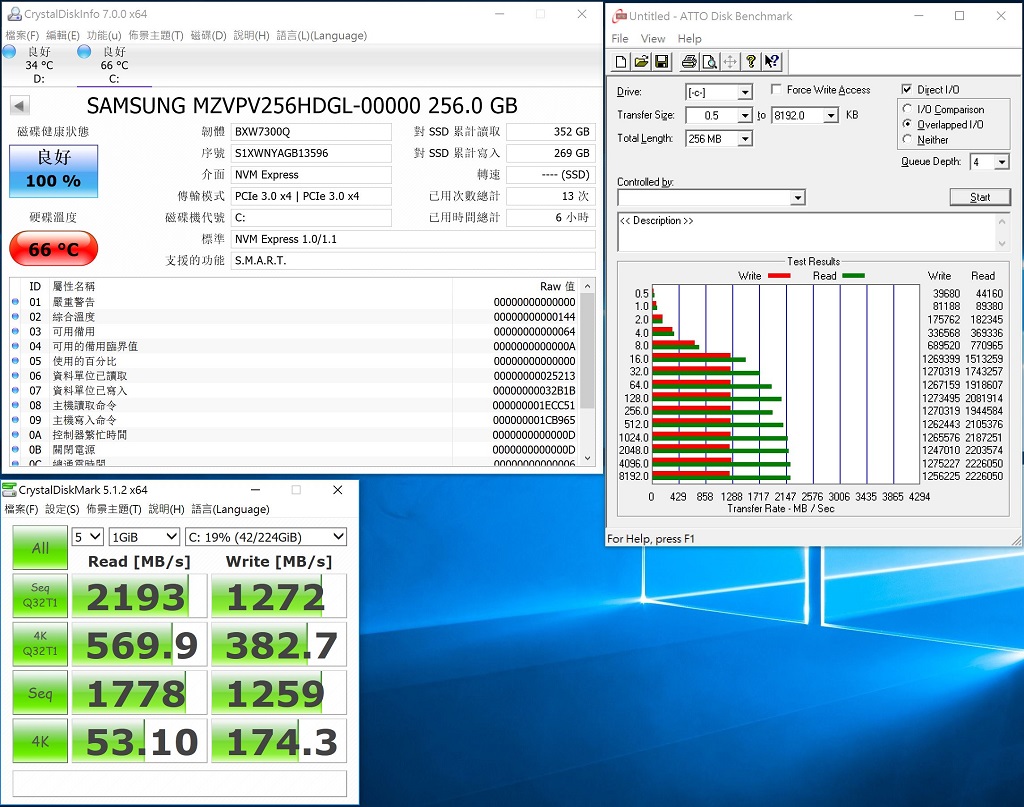The width and height of the screenshot is (1024, 807).
Task: Uncheck the Direct I/O checkbox
Action: [x=906, y=89]
